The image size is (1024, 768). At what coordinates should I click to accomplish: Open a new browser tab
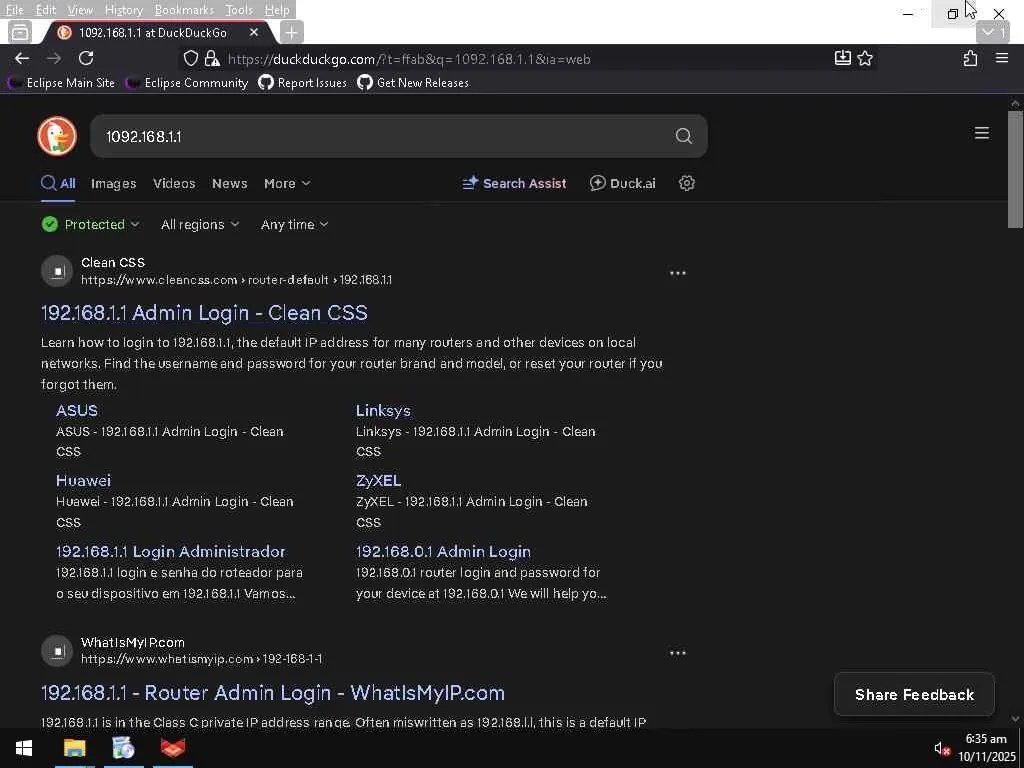click(291, 32)
